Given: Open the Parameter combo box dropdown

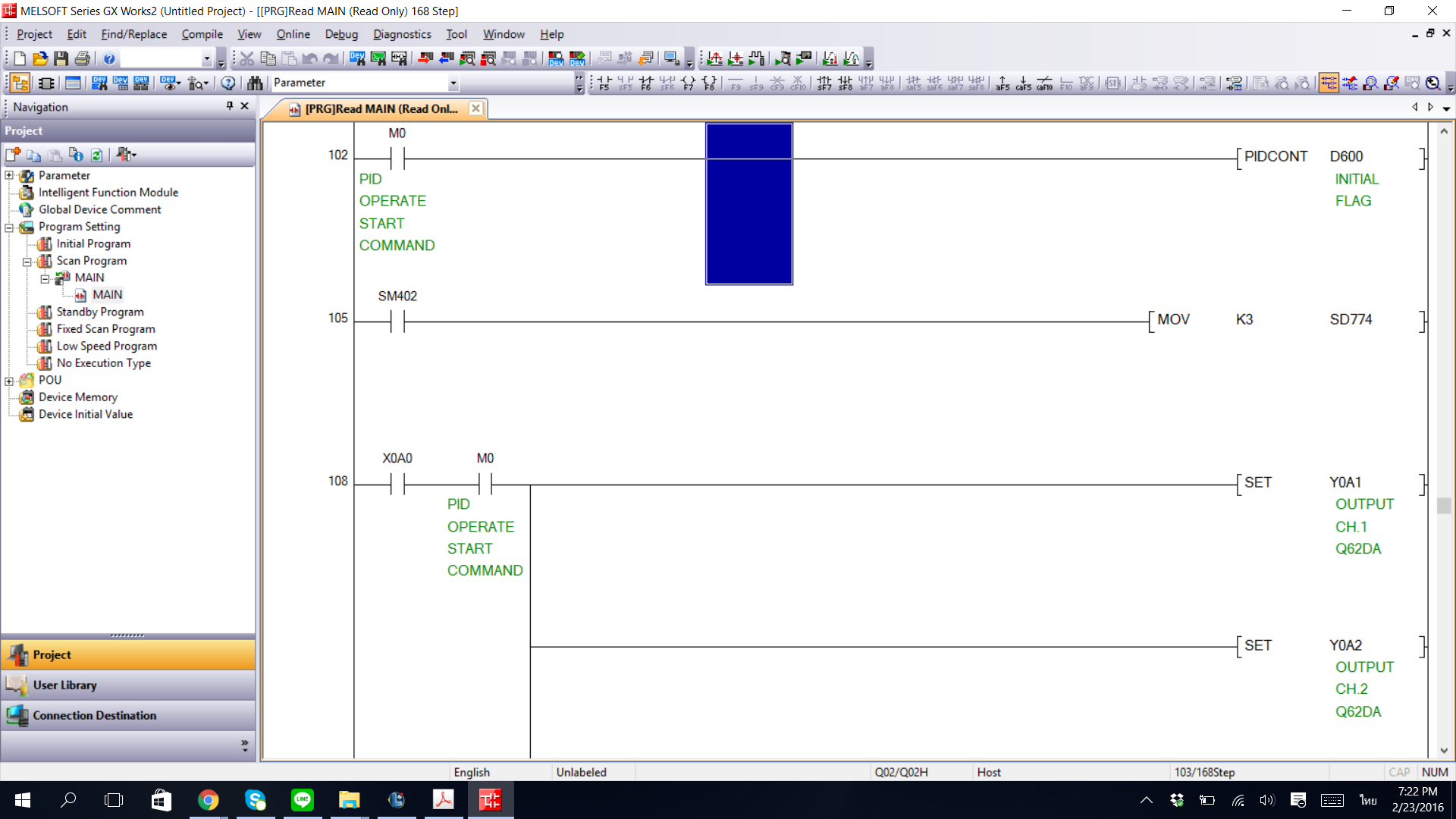Looking at the screenshot, I should (x=453, y=83).
